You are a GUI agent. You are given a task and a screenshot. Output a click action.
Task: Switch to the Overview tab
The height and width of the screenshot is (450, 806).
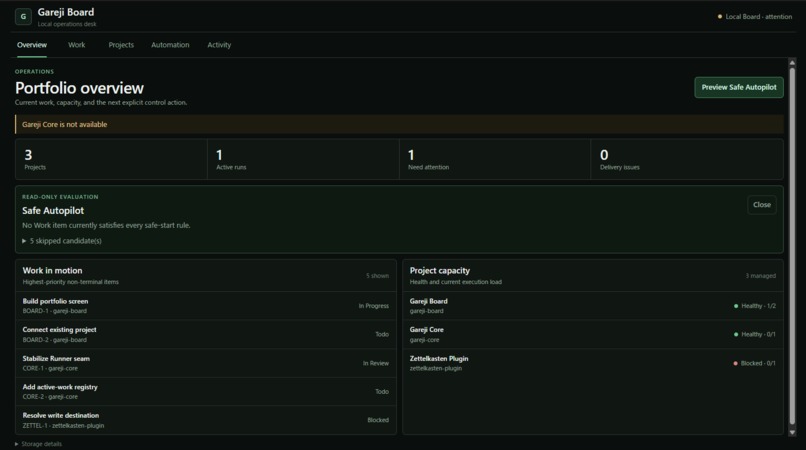pyautogui.click(x=32, y=45)
